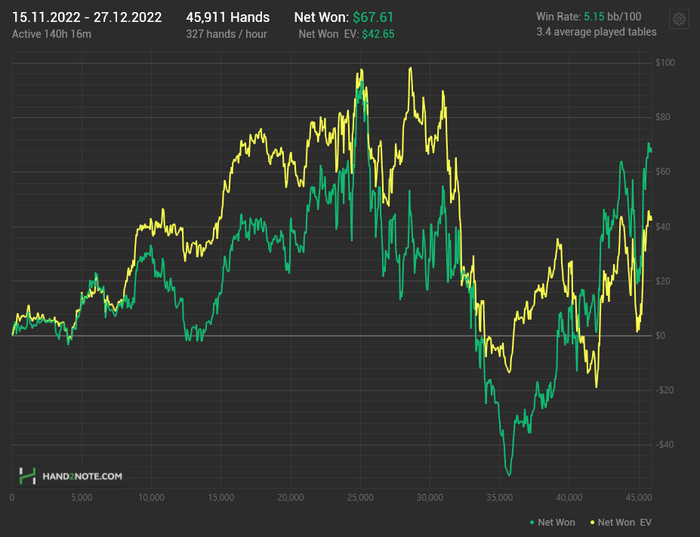This screenshot has width=700, height=537.
Task: Click the 5,000 x-axis label
Action: coord(82,498)
